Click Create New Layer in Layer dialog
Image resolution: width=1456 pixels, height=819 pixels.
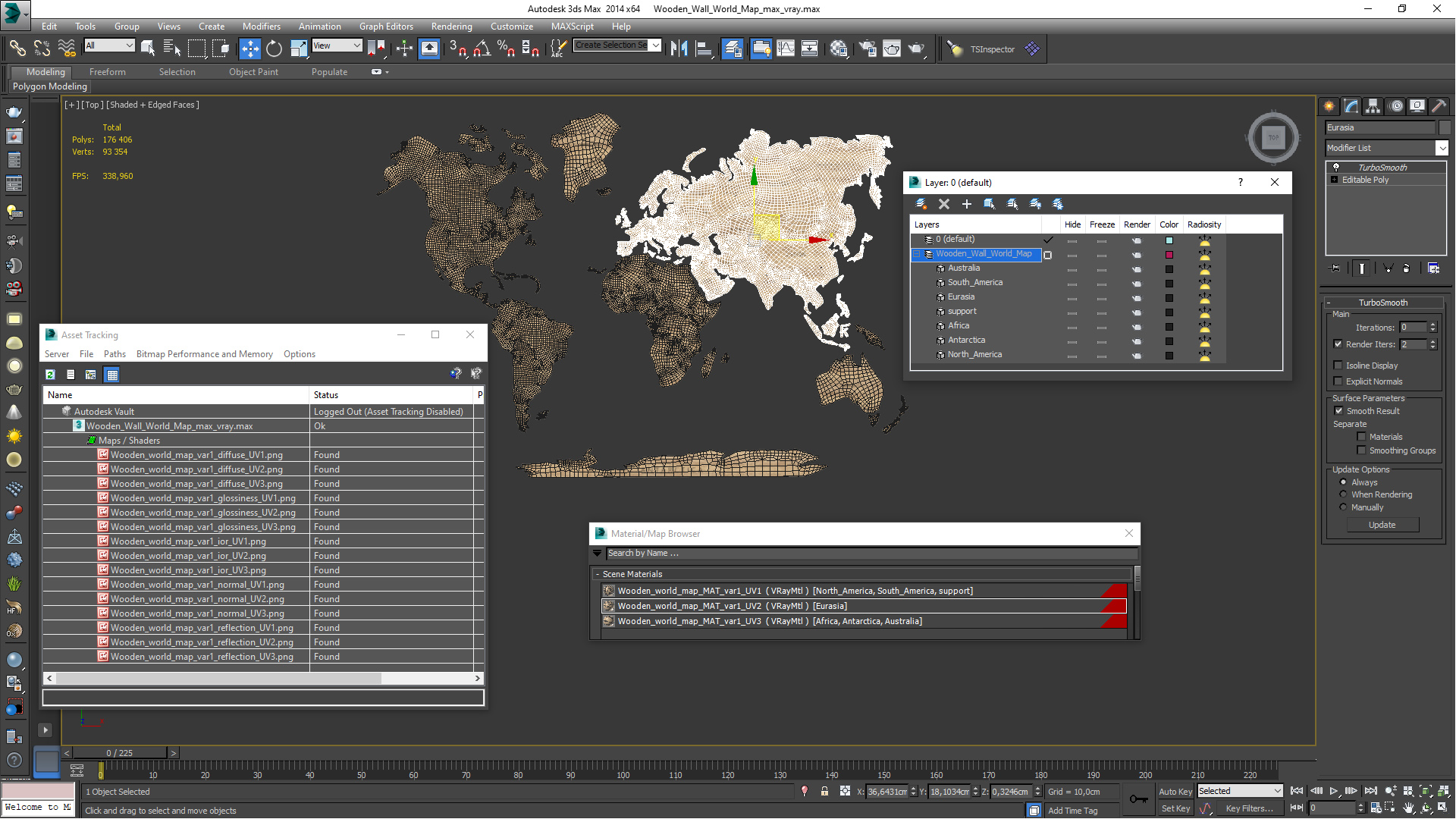921,204
